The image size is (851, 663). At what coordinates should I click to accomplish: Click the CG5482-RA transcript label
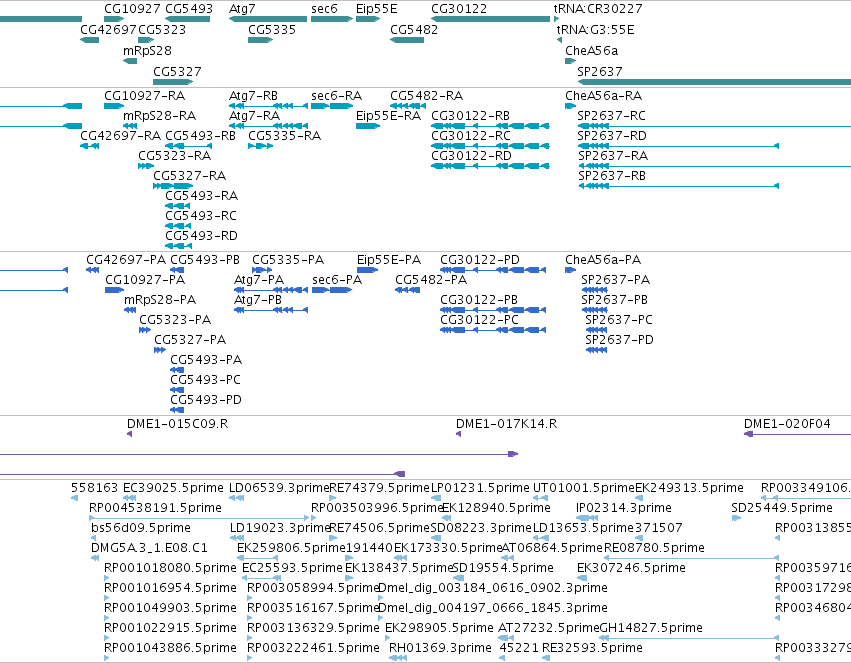pos(427,95)
